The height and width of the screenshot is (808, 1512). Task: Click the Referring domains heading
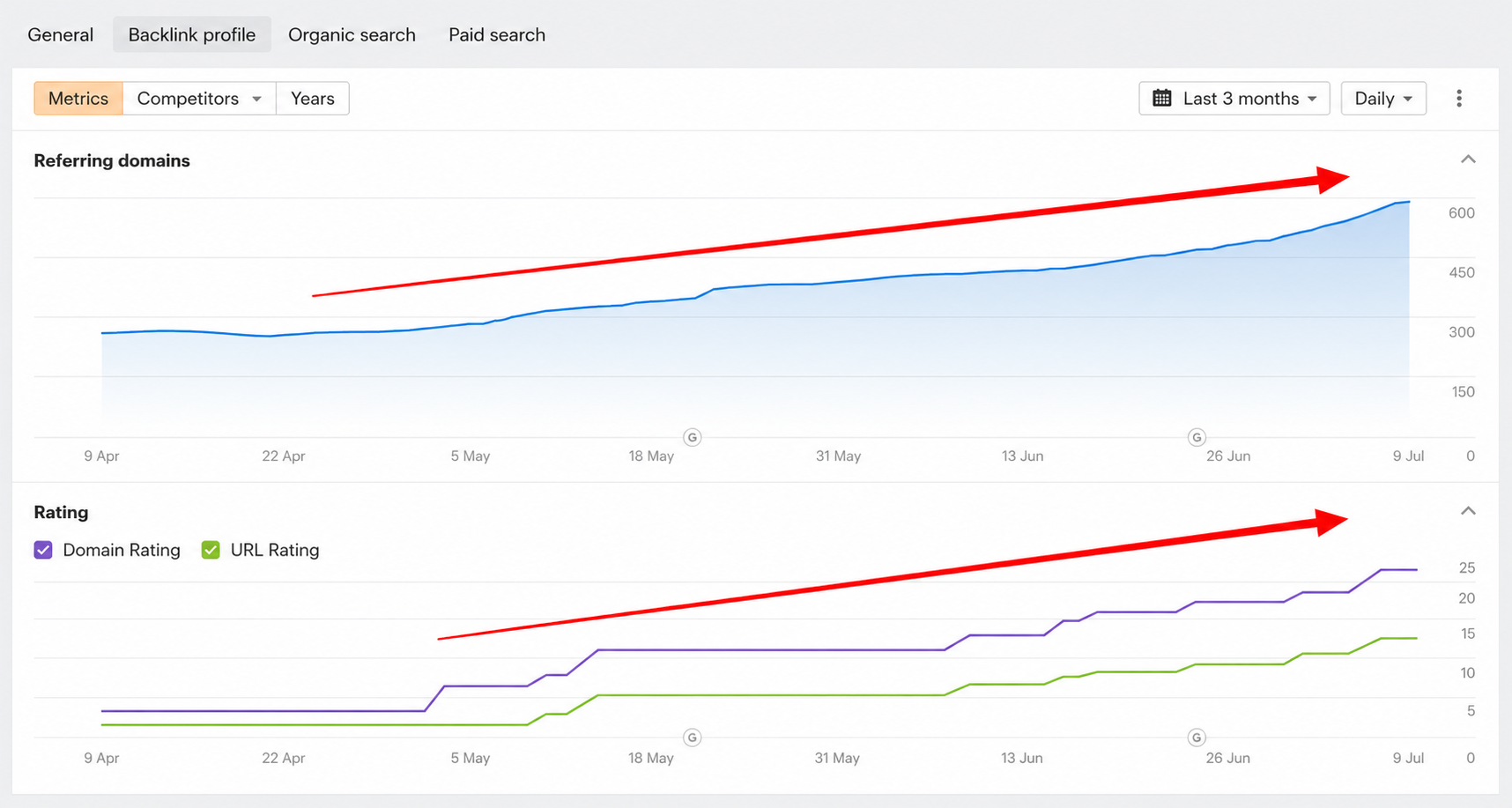coord(112,160)
